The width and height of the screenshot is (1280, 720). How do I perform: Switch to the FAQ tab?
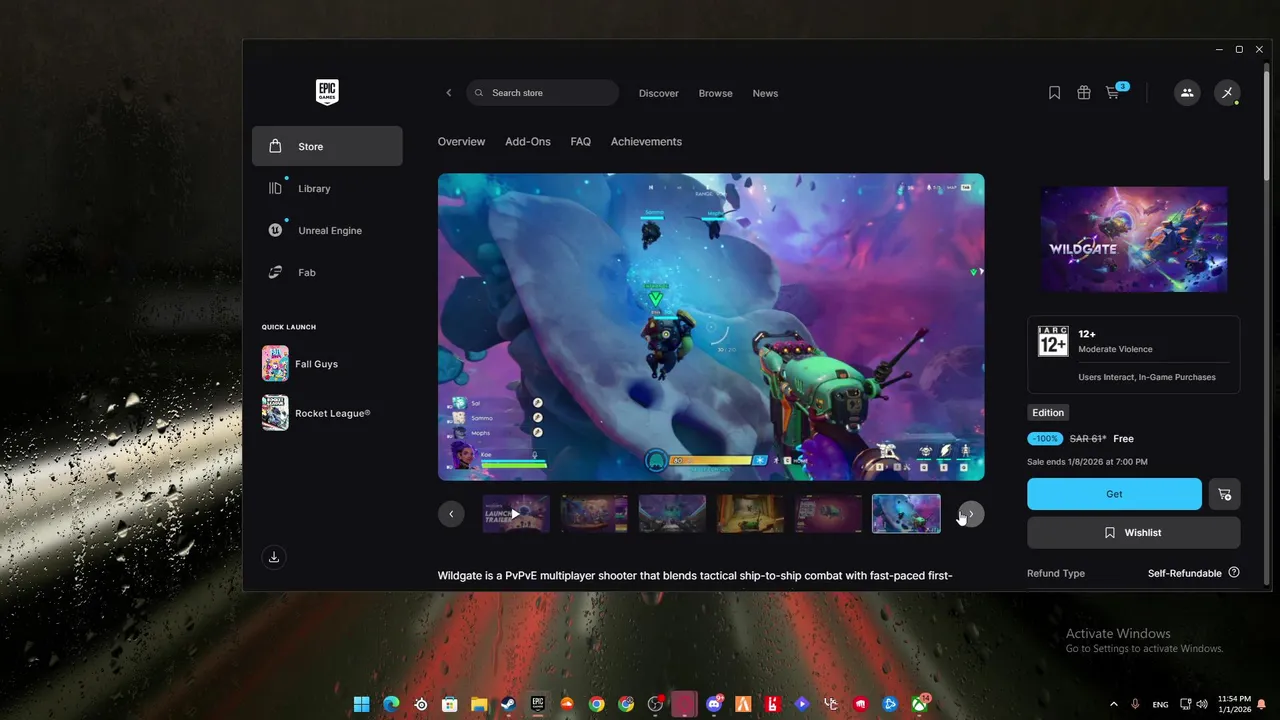(x=581, y=142)
